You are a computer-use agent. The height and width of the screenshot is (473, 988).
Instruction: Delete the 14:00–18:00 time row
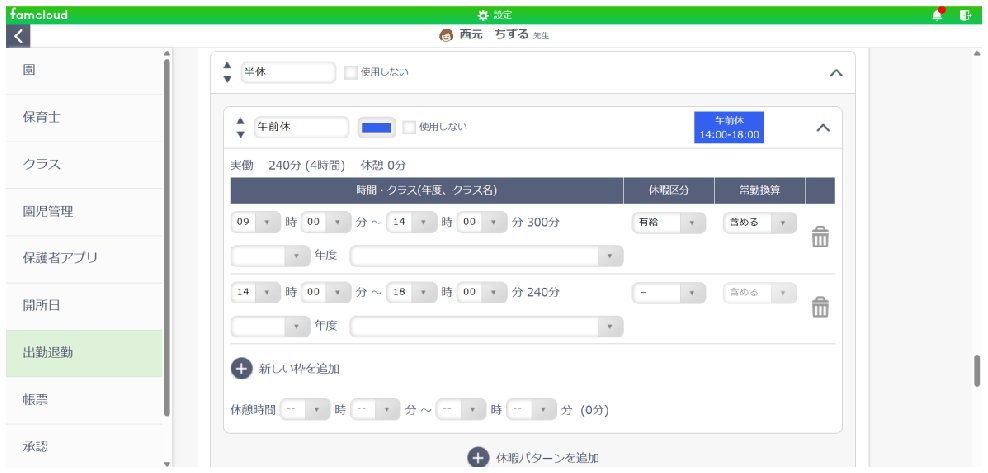pyautogui.click(x=819, y=307)
